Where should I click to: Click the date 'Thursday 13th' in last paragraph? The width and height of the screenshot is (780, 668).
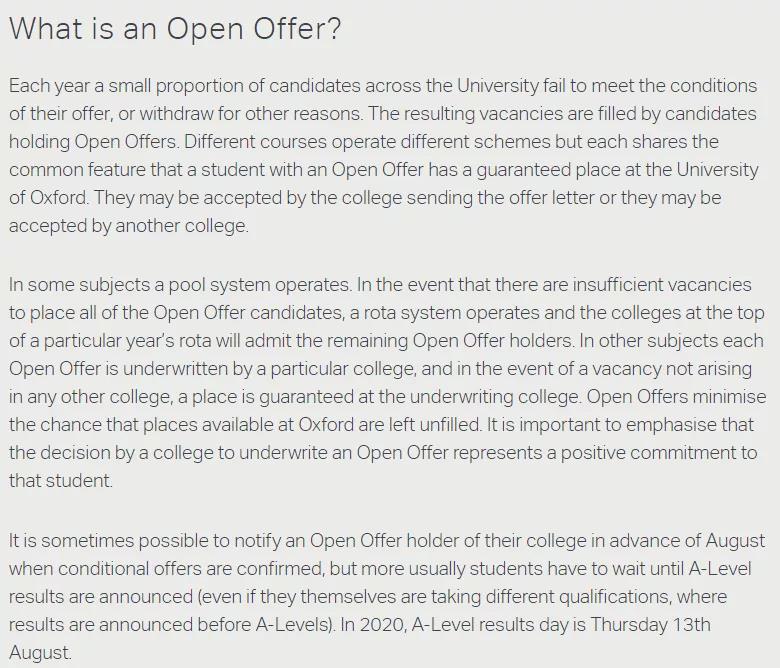650,625
